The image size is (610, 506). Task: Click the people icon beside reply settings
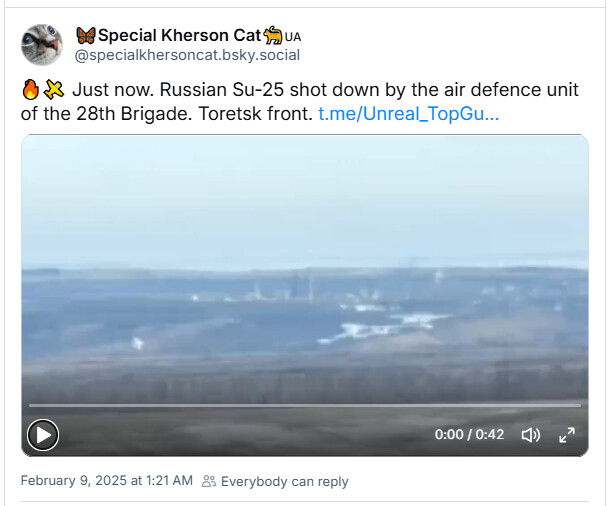tap(209, 481)
